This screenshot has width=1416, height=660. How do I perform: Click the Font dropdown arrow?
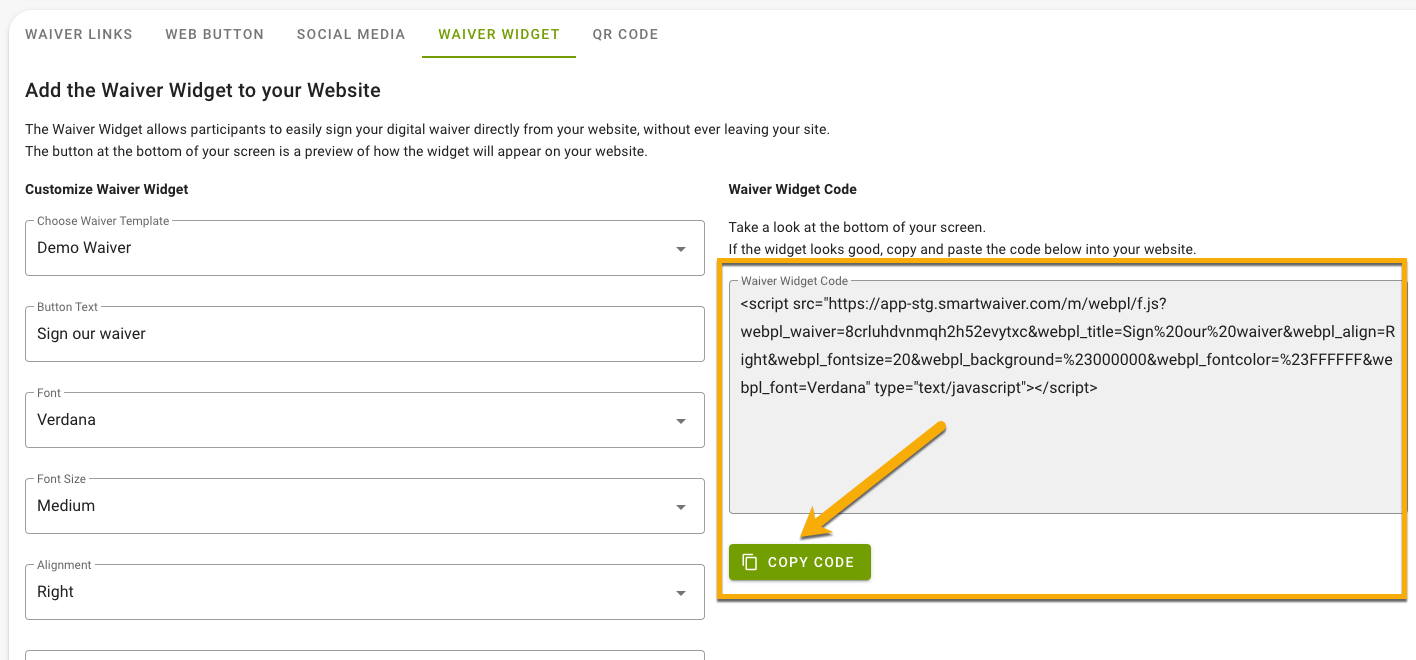click(x=681, y=421)
